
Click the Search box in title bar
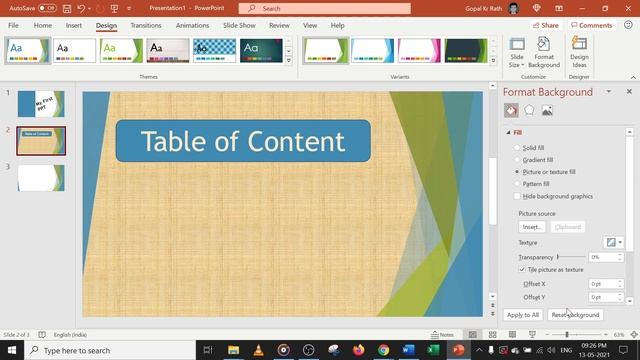coord(324,8)
